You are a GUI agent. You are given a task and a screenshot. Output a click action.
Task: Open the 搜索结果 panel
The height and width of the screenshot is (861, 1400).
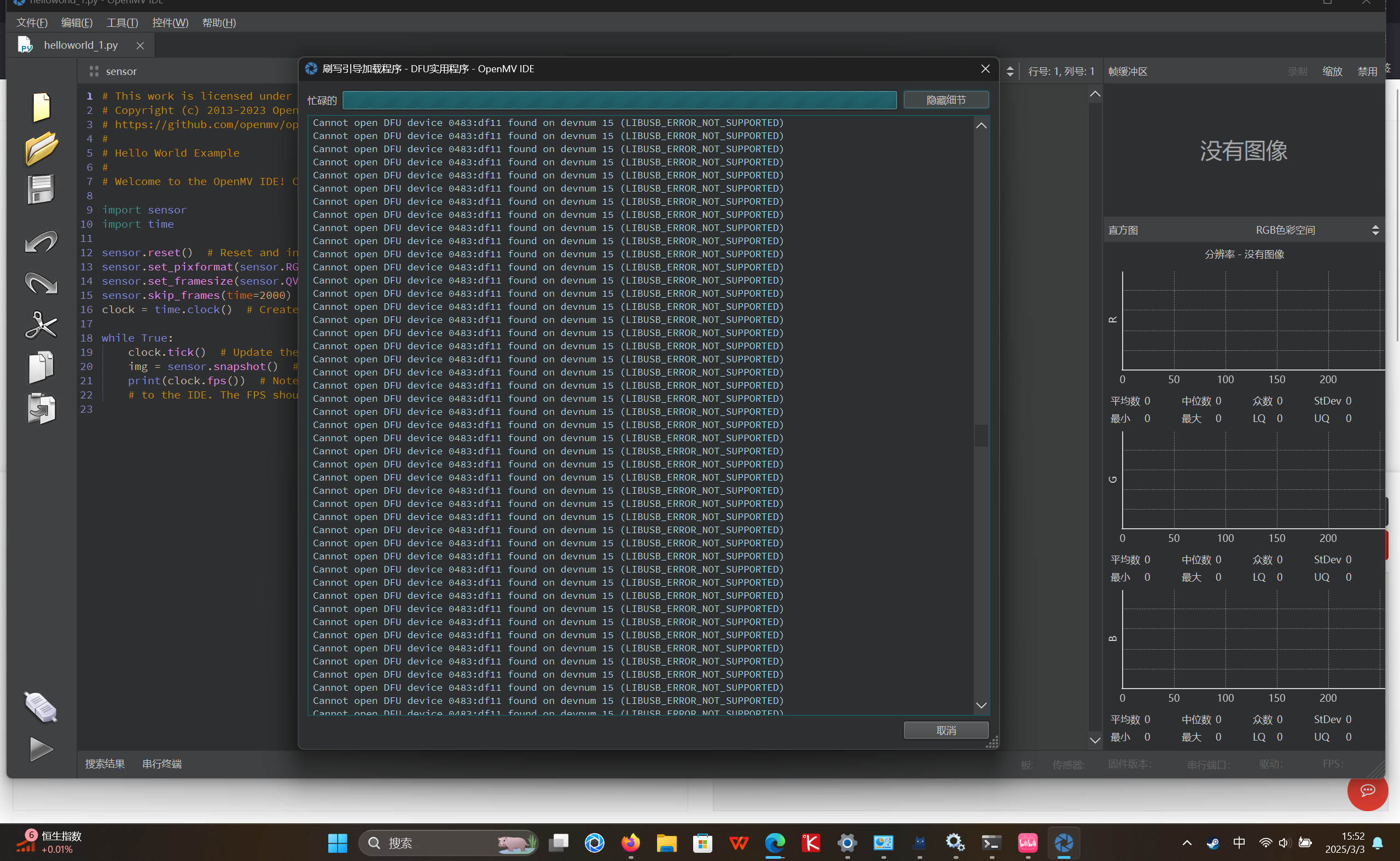pos(104,764)
